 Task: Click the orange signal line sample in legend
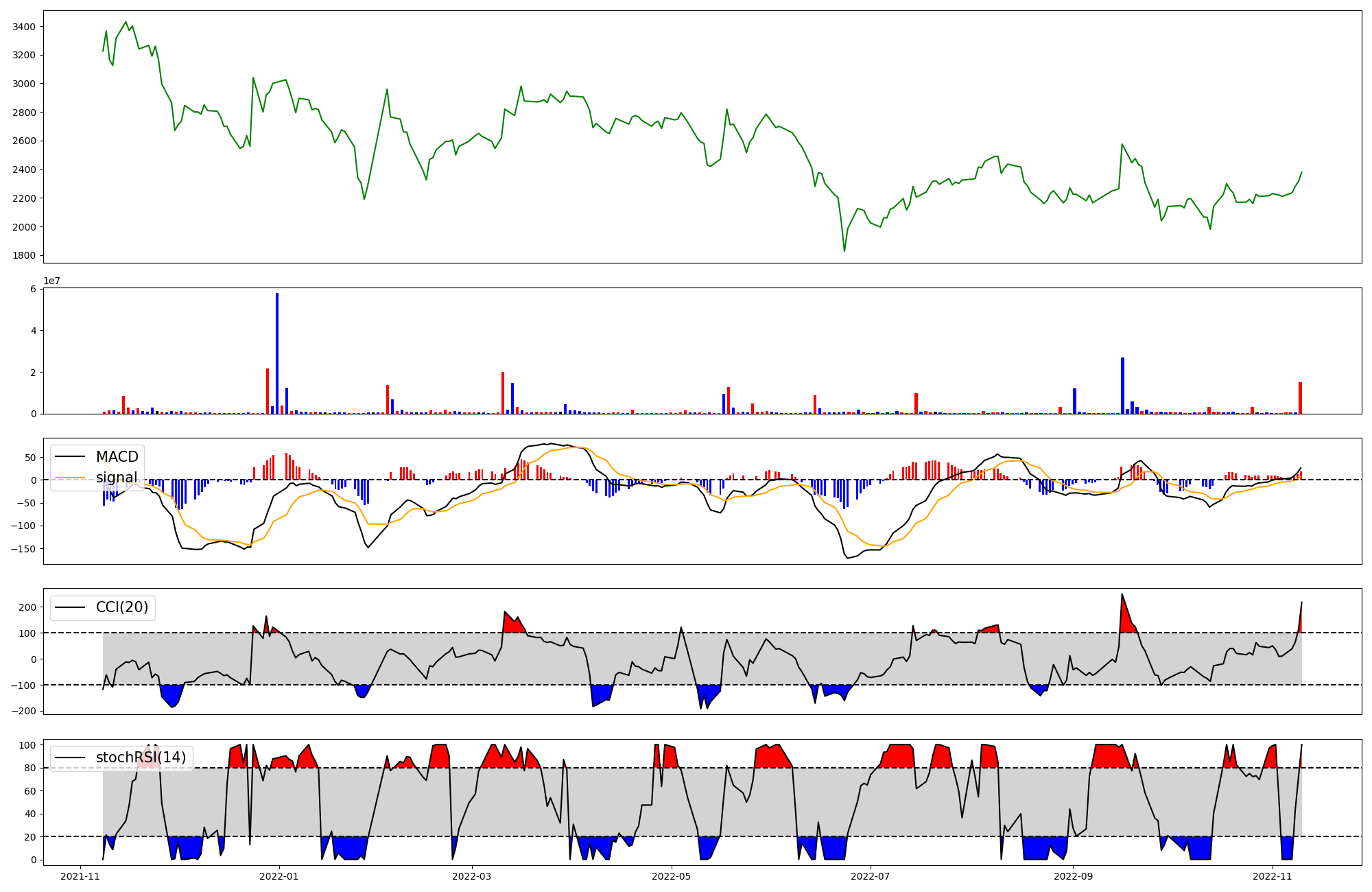70,478
